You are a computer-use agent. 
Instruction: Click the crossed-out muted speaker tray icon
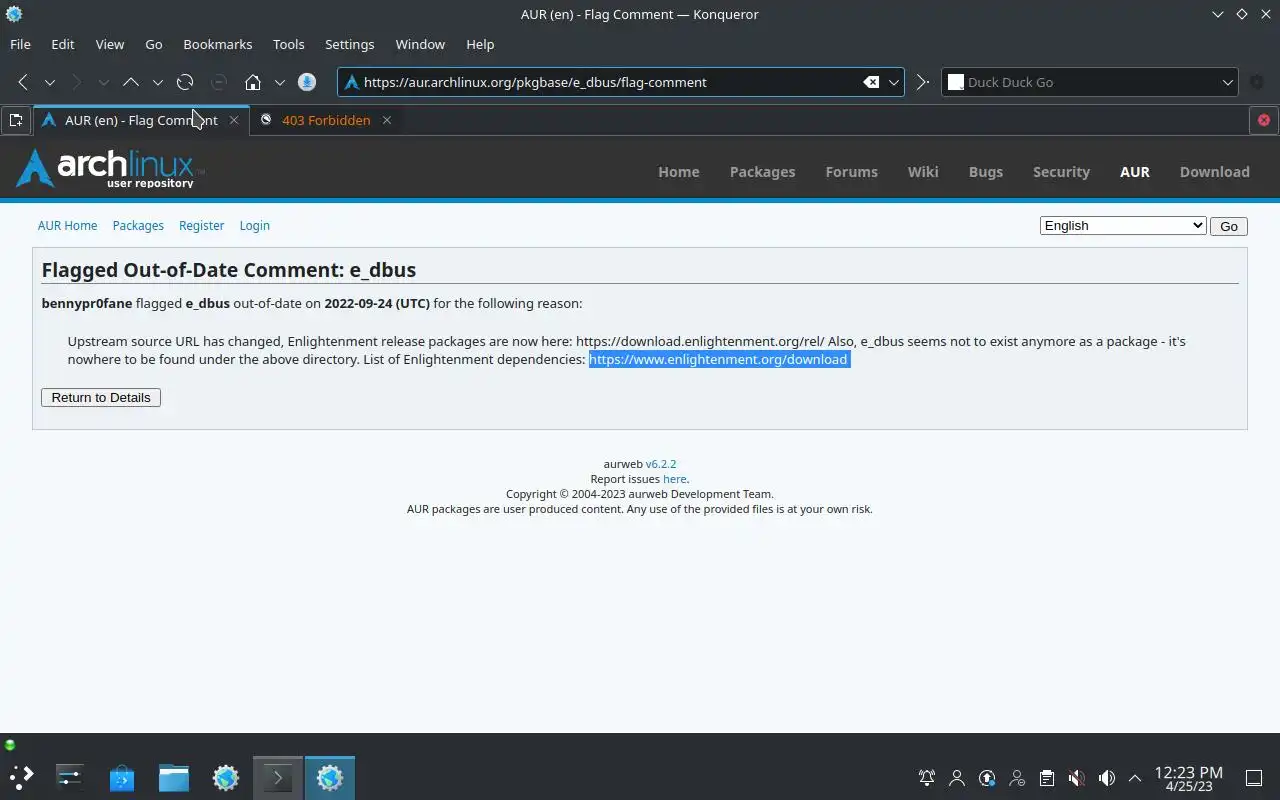pos(1077,778)
